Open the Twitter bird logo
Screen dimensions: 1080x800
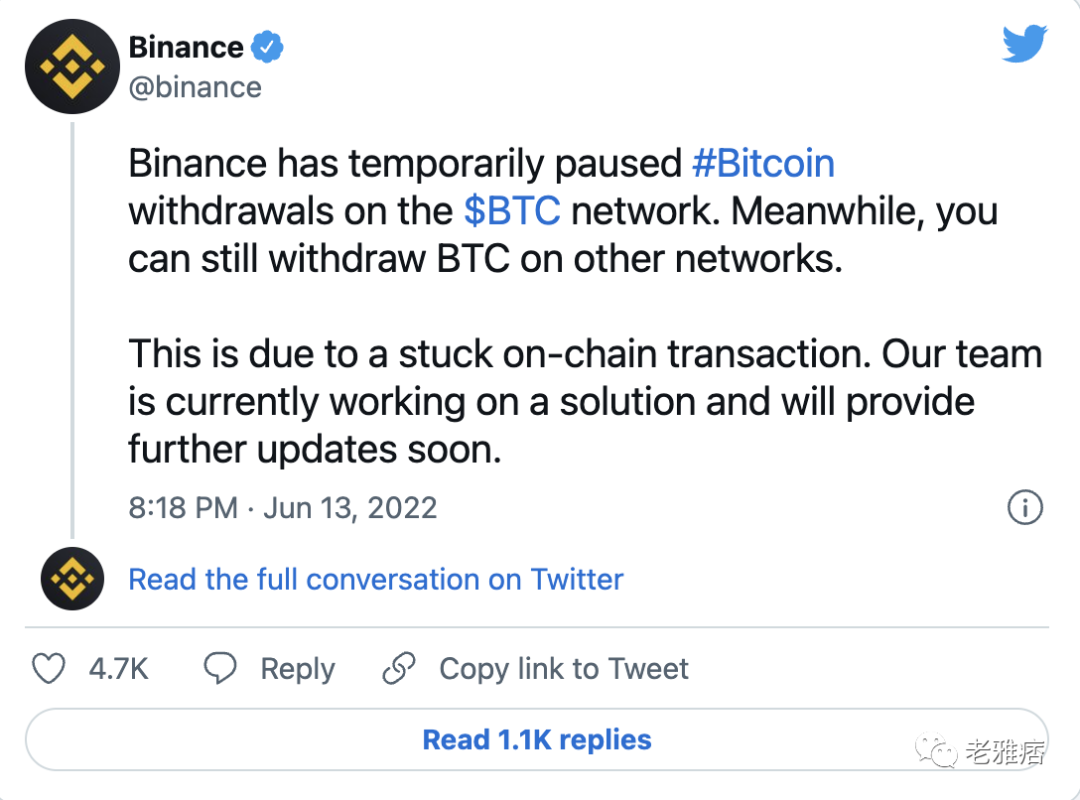pos(1023,44)
